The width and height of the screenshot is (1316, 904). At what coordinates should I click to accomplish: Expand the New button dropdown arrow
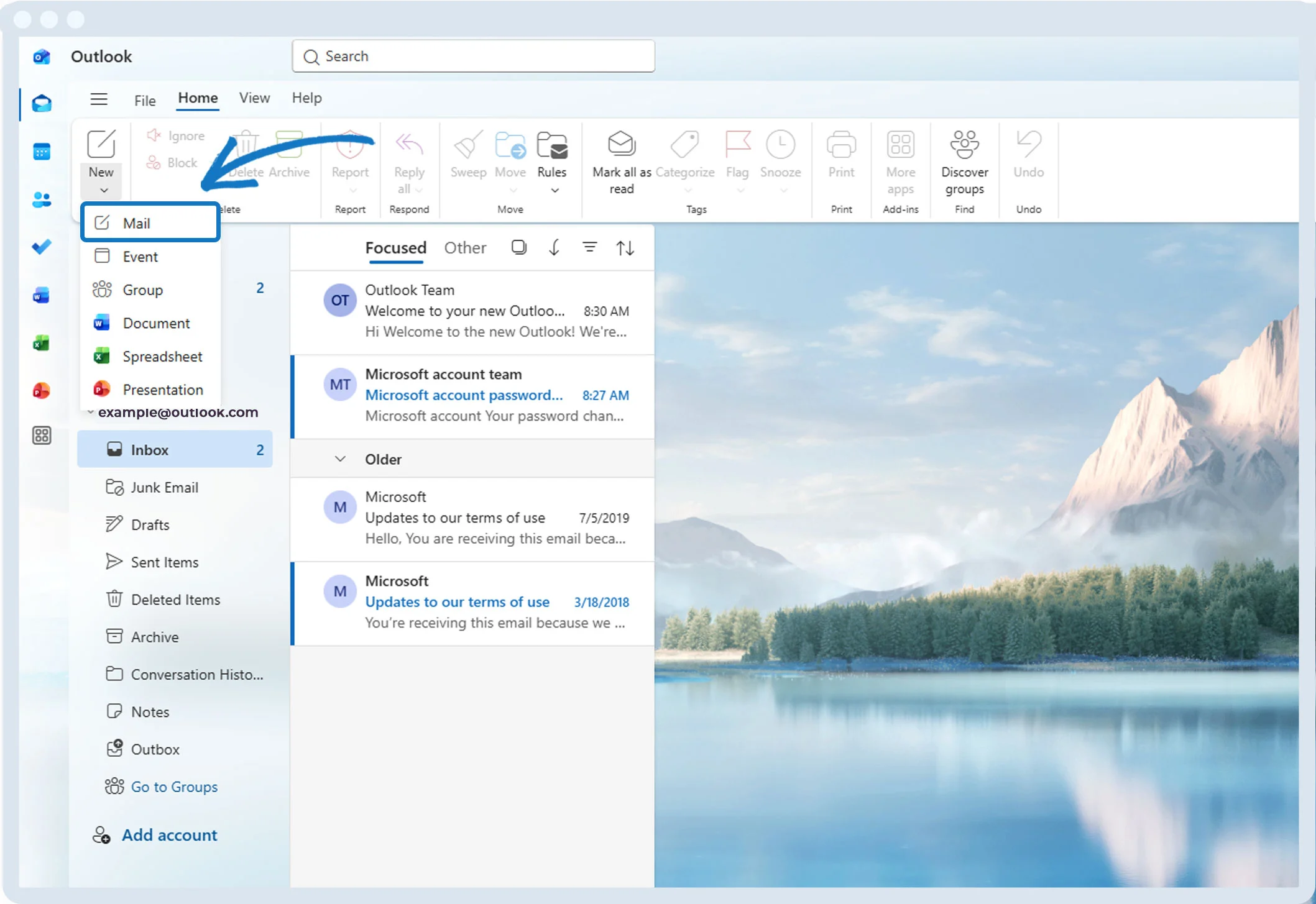[104, 190]
